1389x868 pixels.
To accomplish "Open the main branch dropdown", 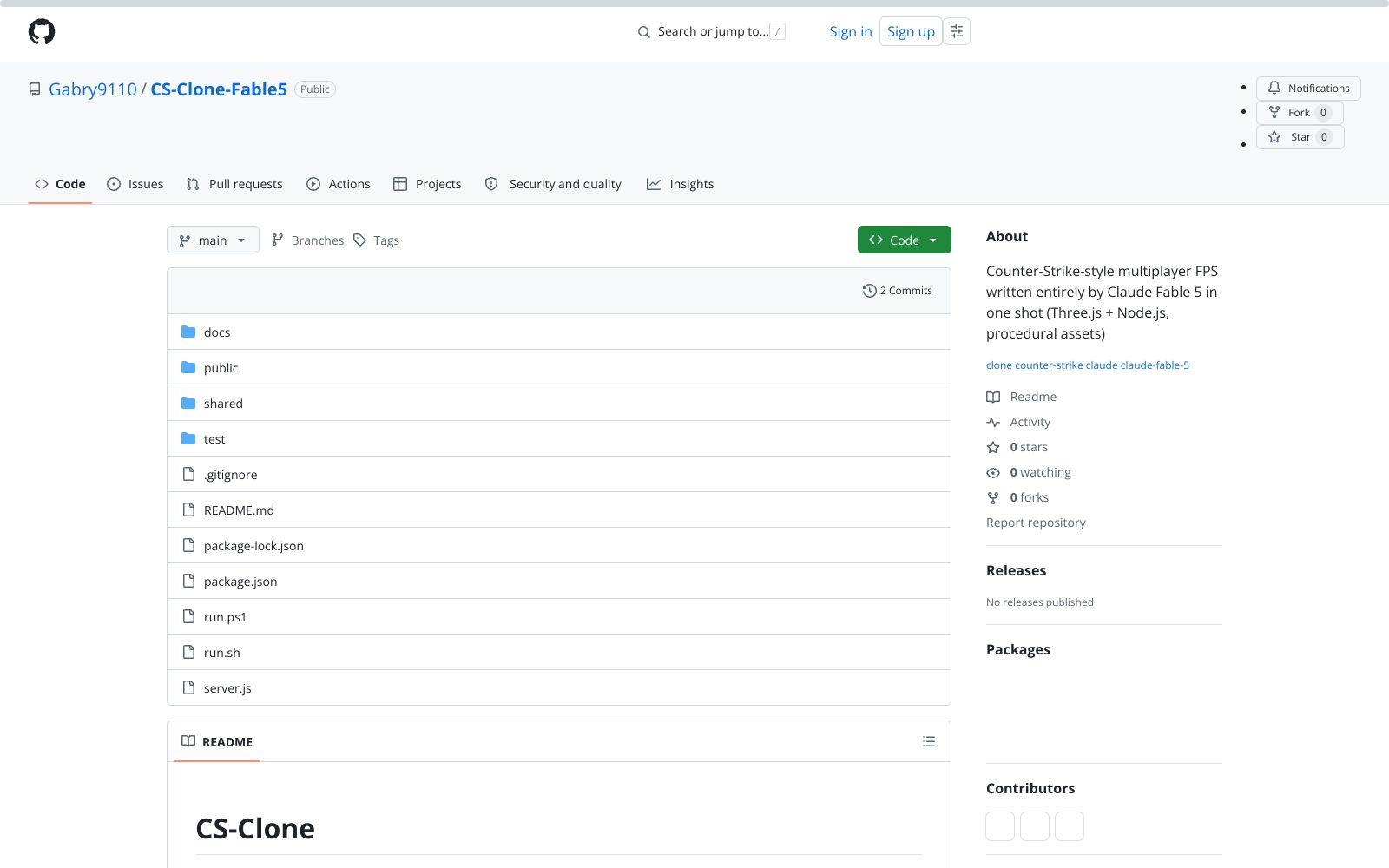I will click(213, 240).
